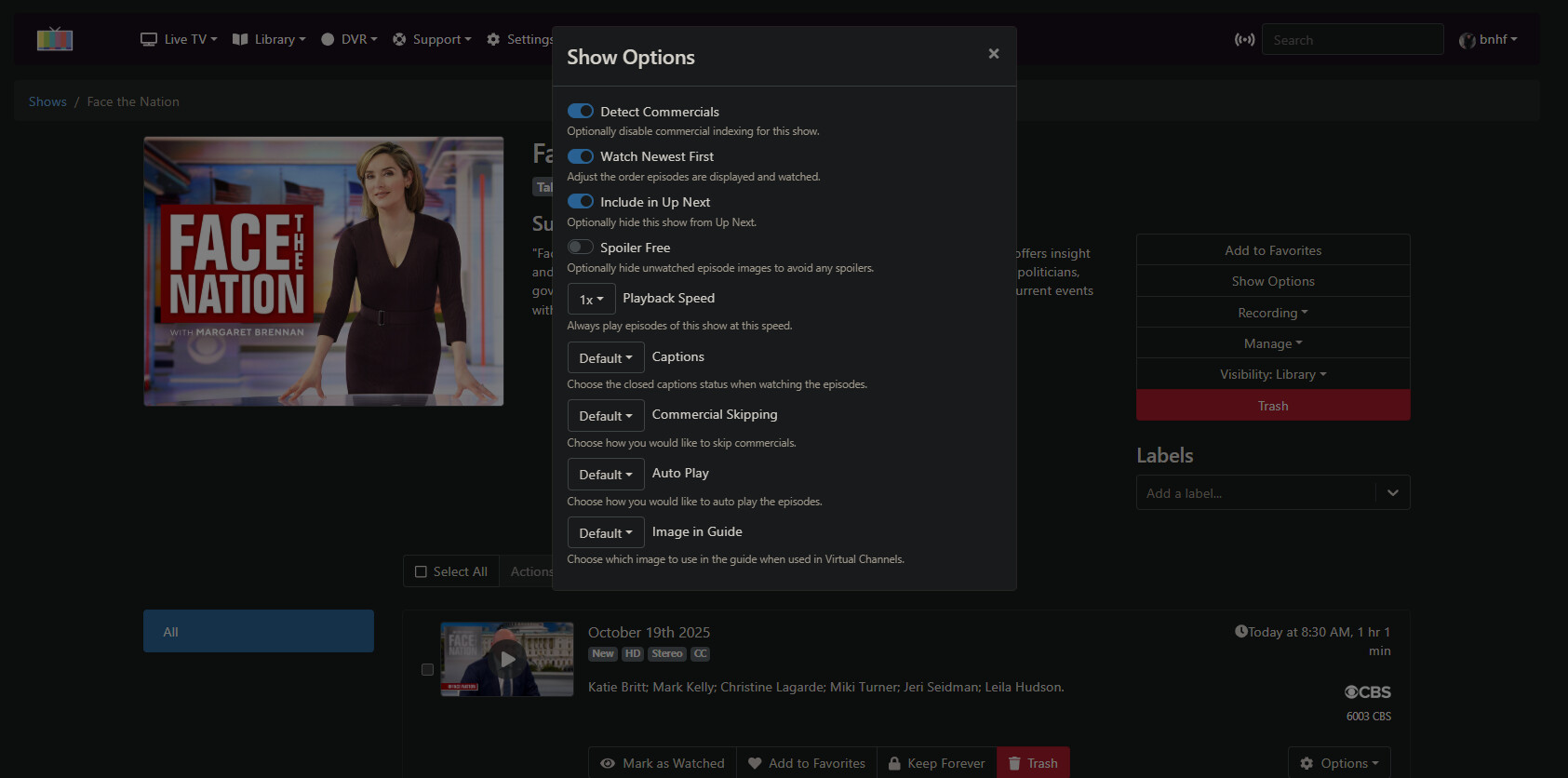The image size is (1568, 778).
Task: Trash the October 19th episode
Action: click(1033, 763)
